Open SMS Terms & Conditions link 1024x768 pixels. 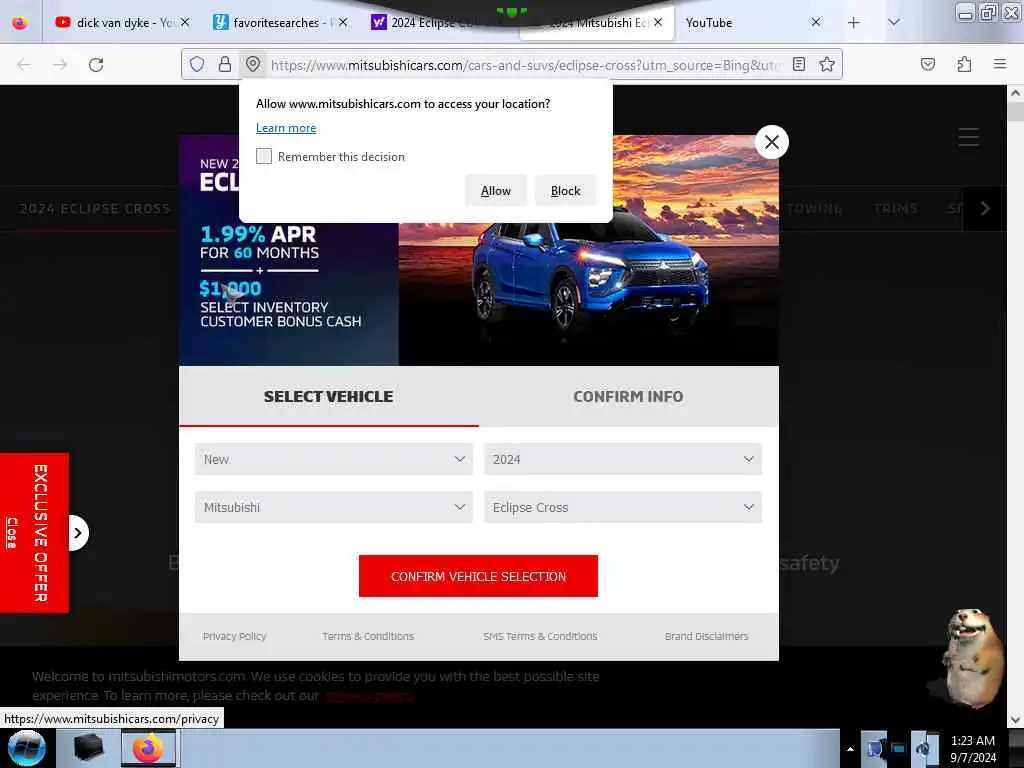click(540, 636)
